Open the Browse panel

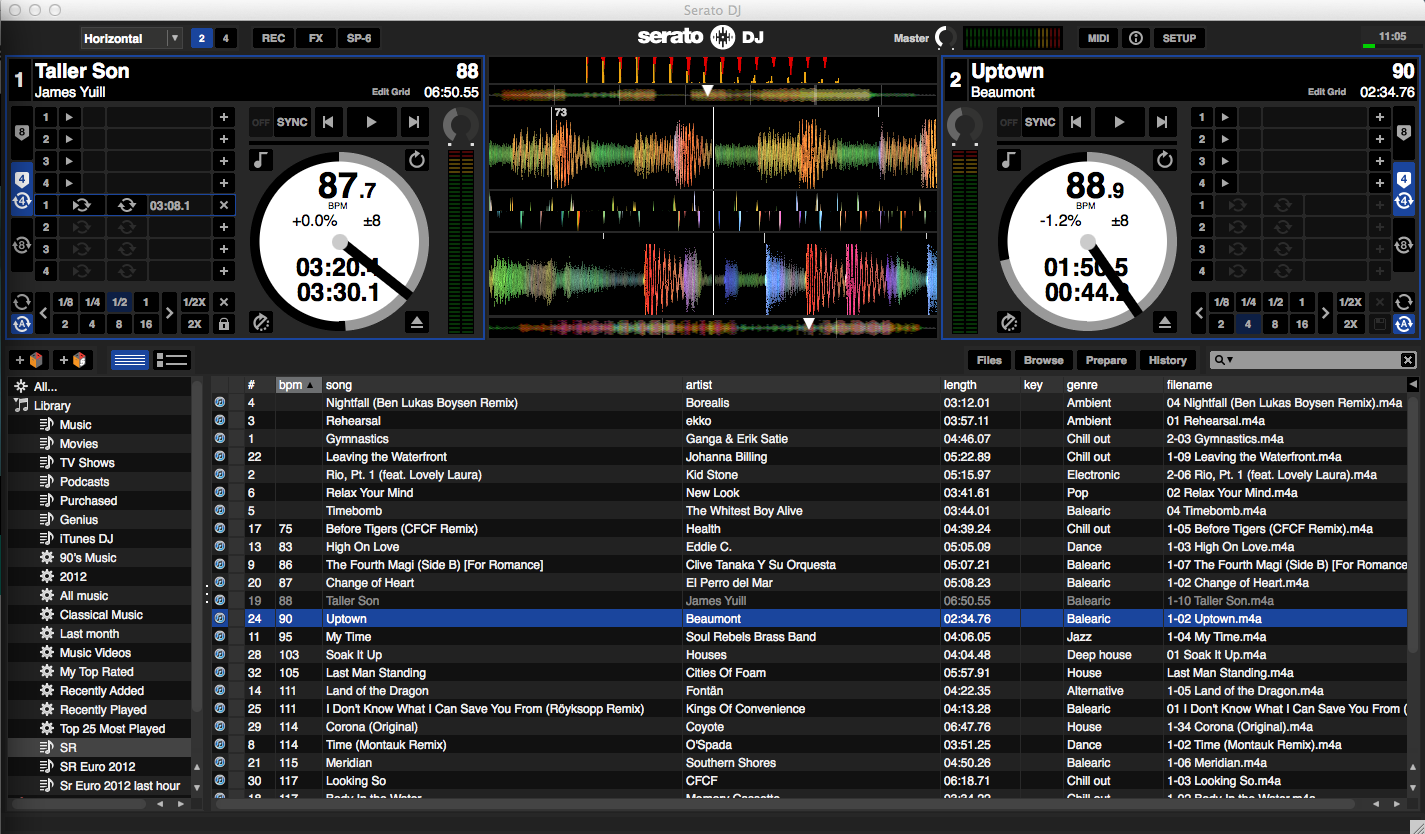pos(1044,360)
